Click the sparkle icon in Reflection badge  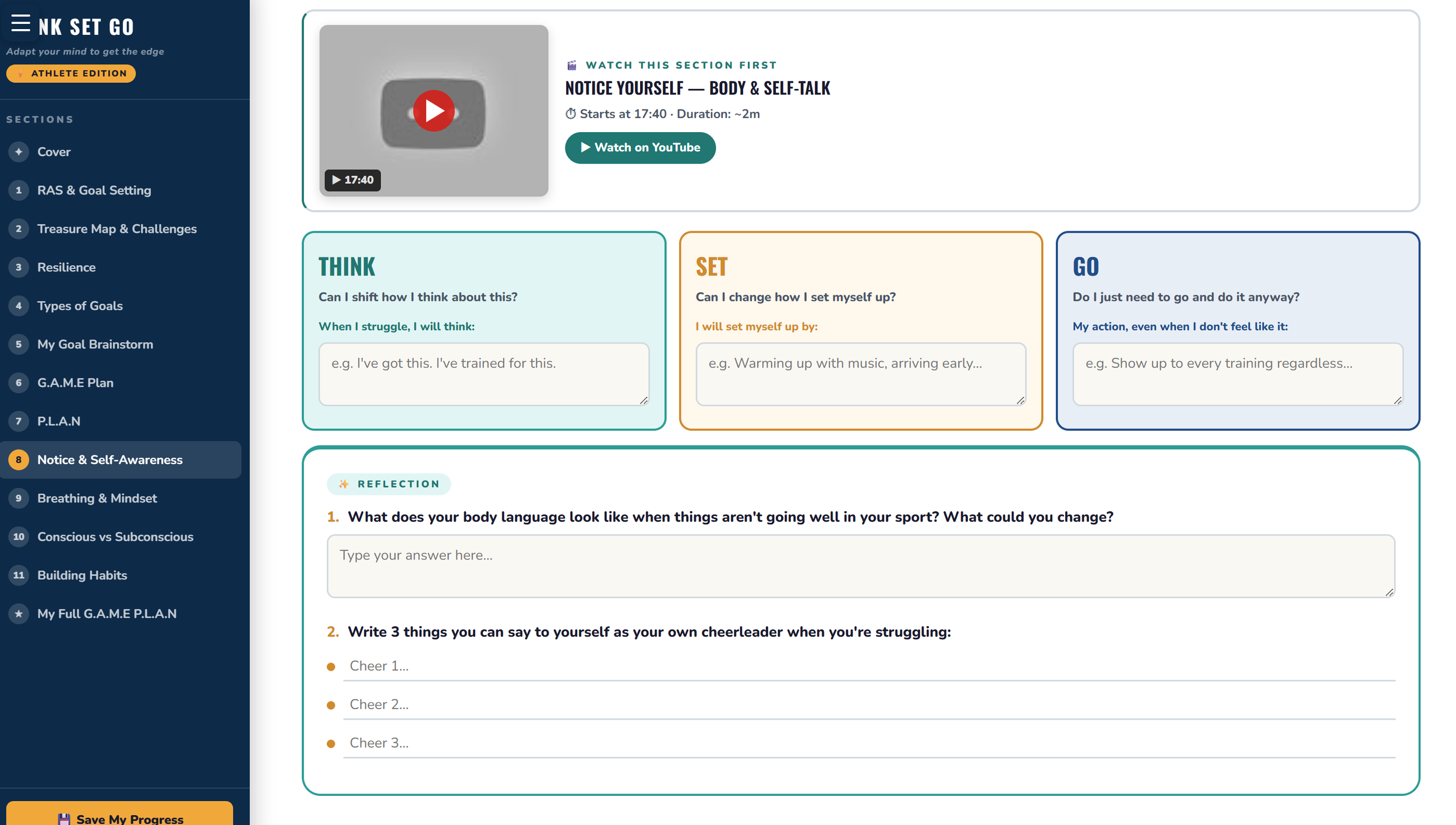coord(344,484)
